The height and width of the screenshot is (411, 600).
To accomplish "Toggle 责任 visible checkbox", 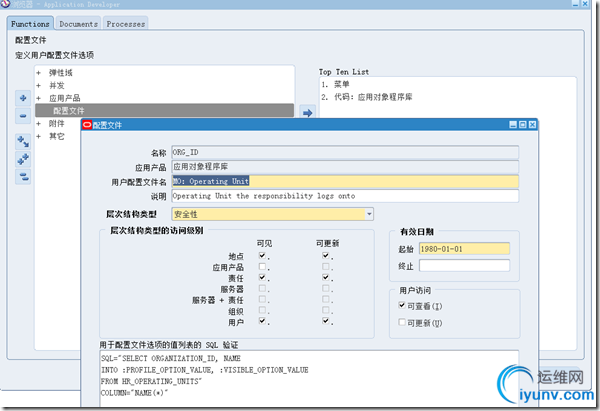I will click(262, 277).
